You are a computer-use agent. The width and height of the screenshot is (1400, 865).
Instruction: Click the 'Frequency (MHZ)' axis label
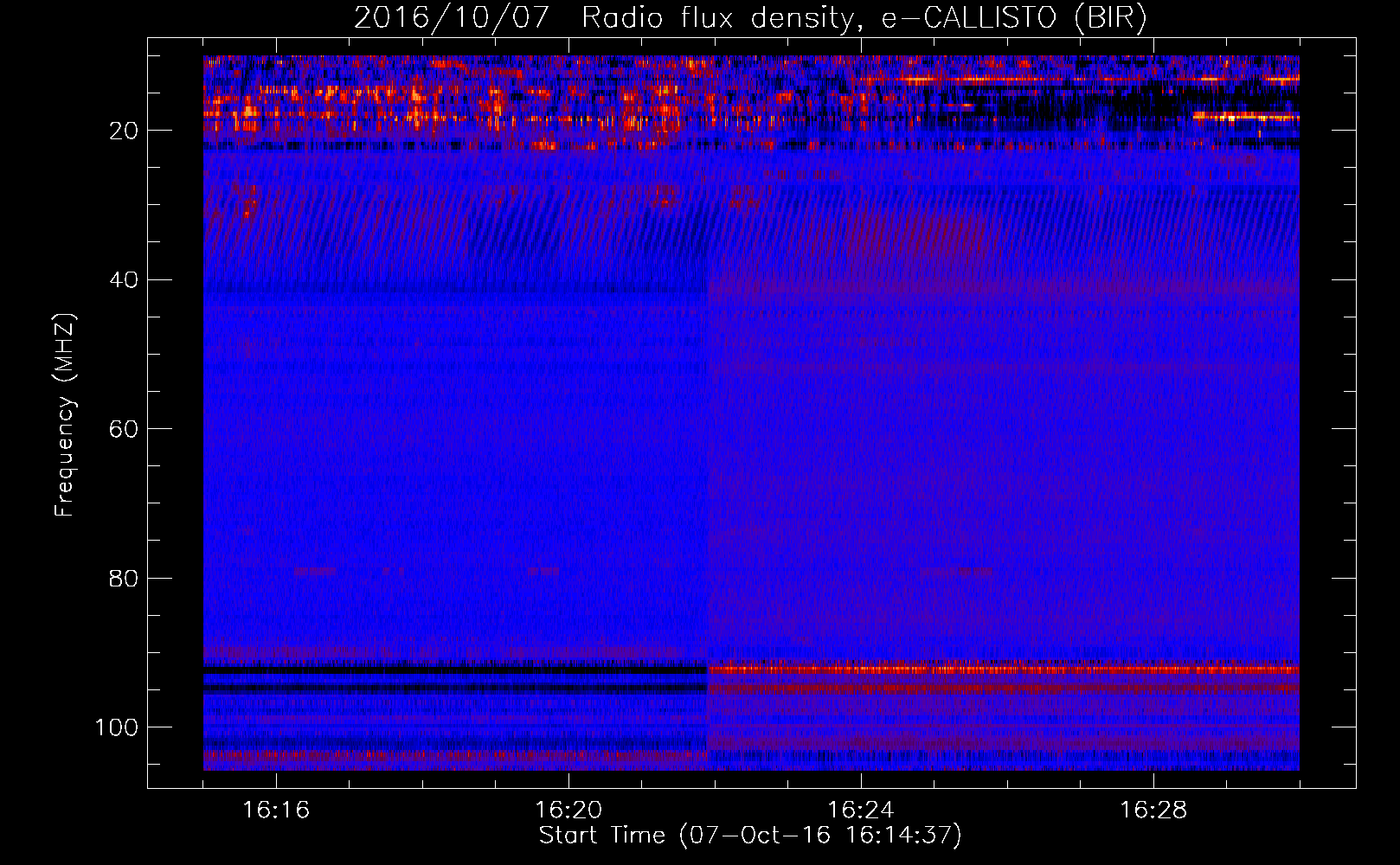[x=65, y=414]
